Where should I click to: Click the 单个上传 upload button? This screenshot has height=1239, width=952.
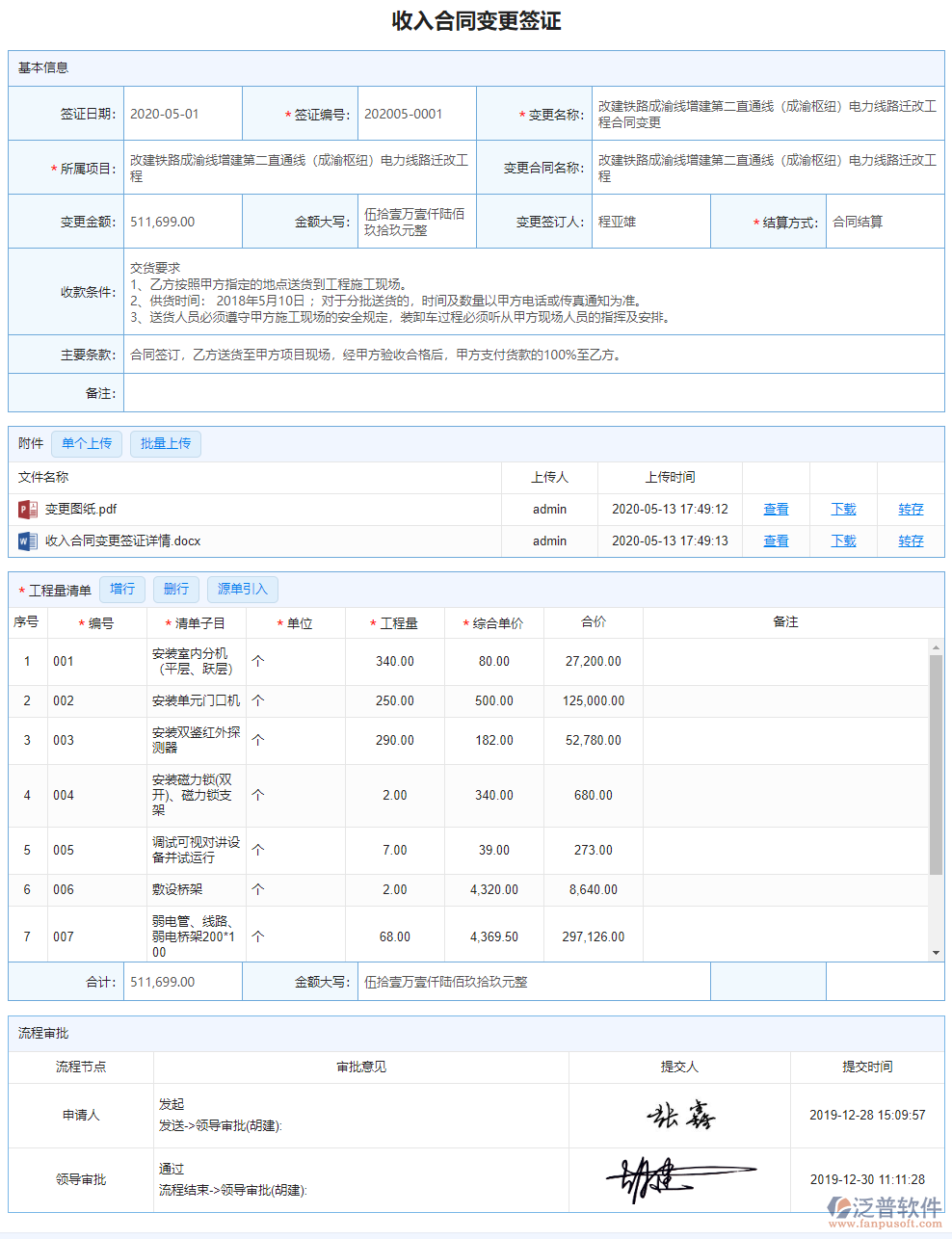pos(86,443)
